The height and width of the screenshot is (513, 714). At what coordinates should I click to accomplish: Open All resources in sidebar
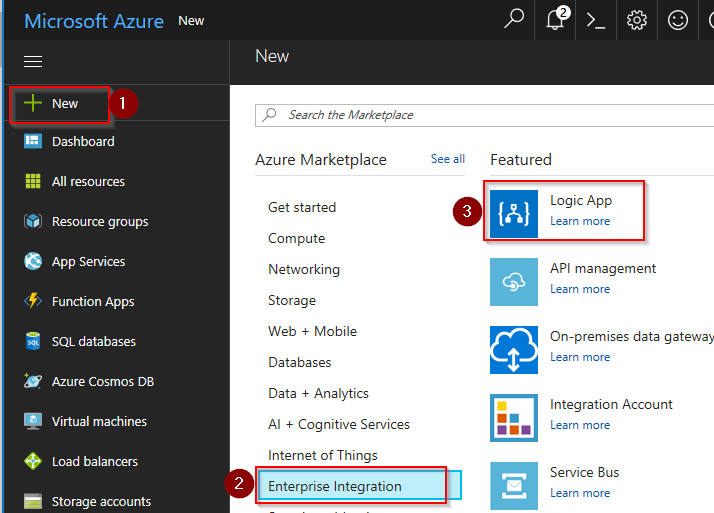click(x=88, y=182)
